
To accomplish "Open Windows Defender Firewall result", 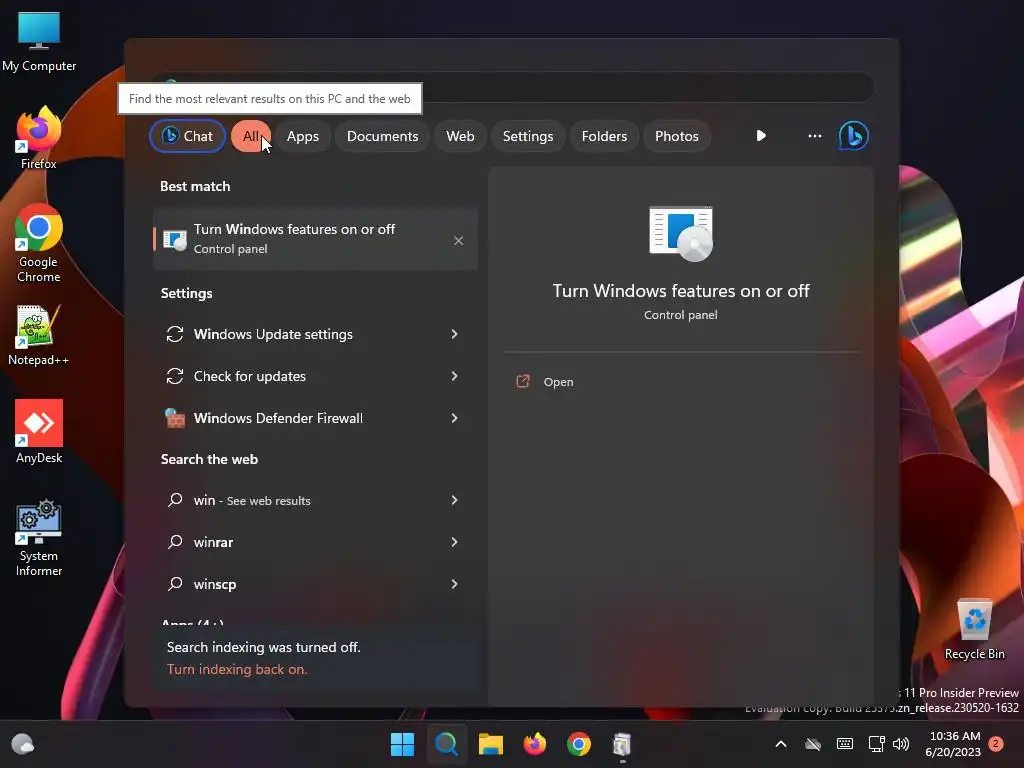I will 315,418.
